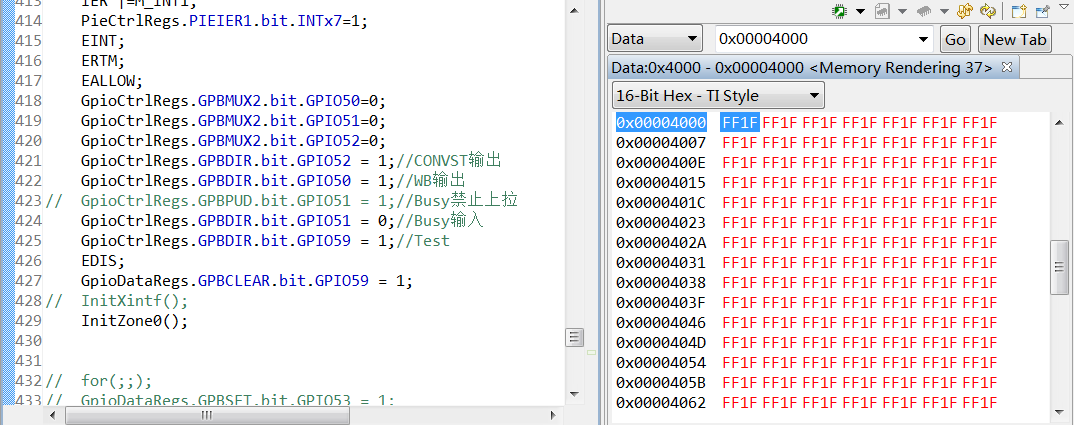Click memory address 0x00004046

click(x=661, y=322)
